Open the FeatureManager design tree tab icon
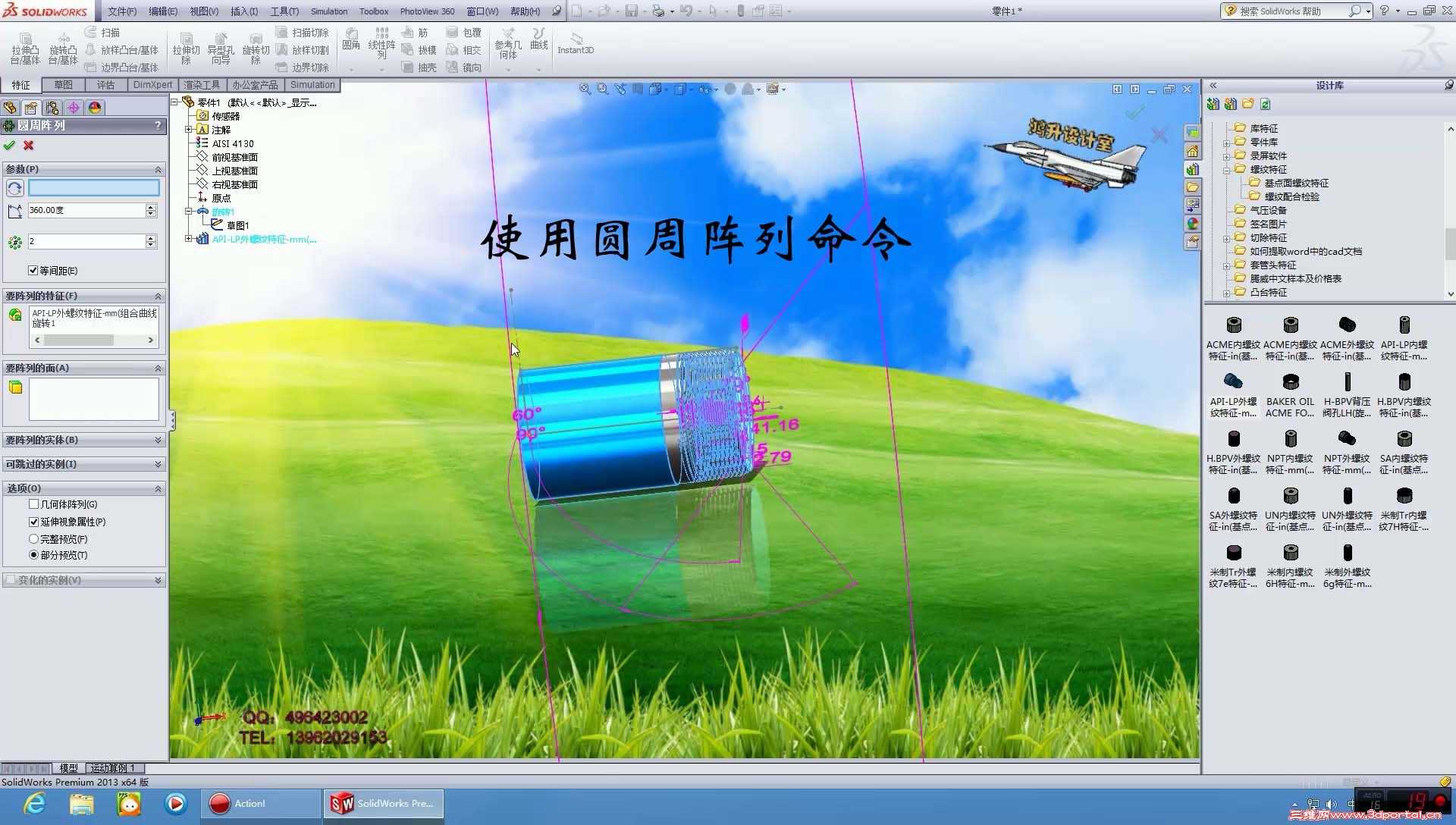Image resolution: width=1456 pixels, height=825 pixels. point(10,108)
